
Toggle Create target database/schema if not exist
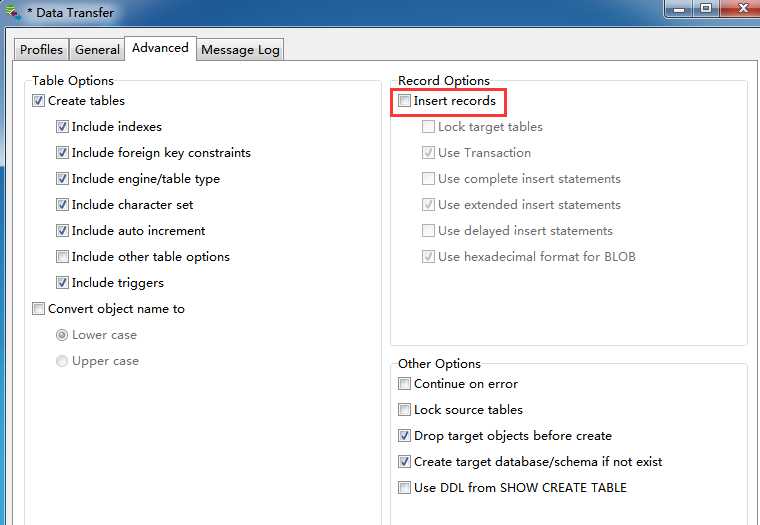pyautogui.click(x=404, y=461)
